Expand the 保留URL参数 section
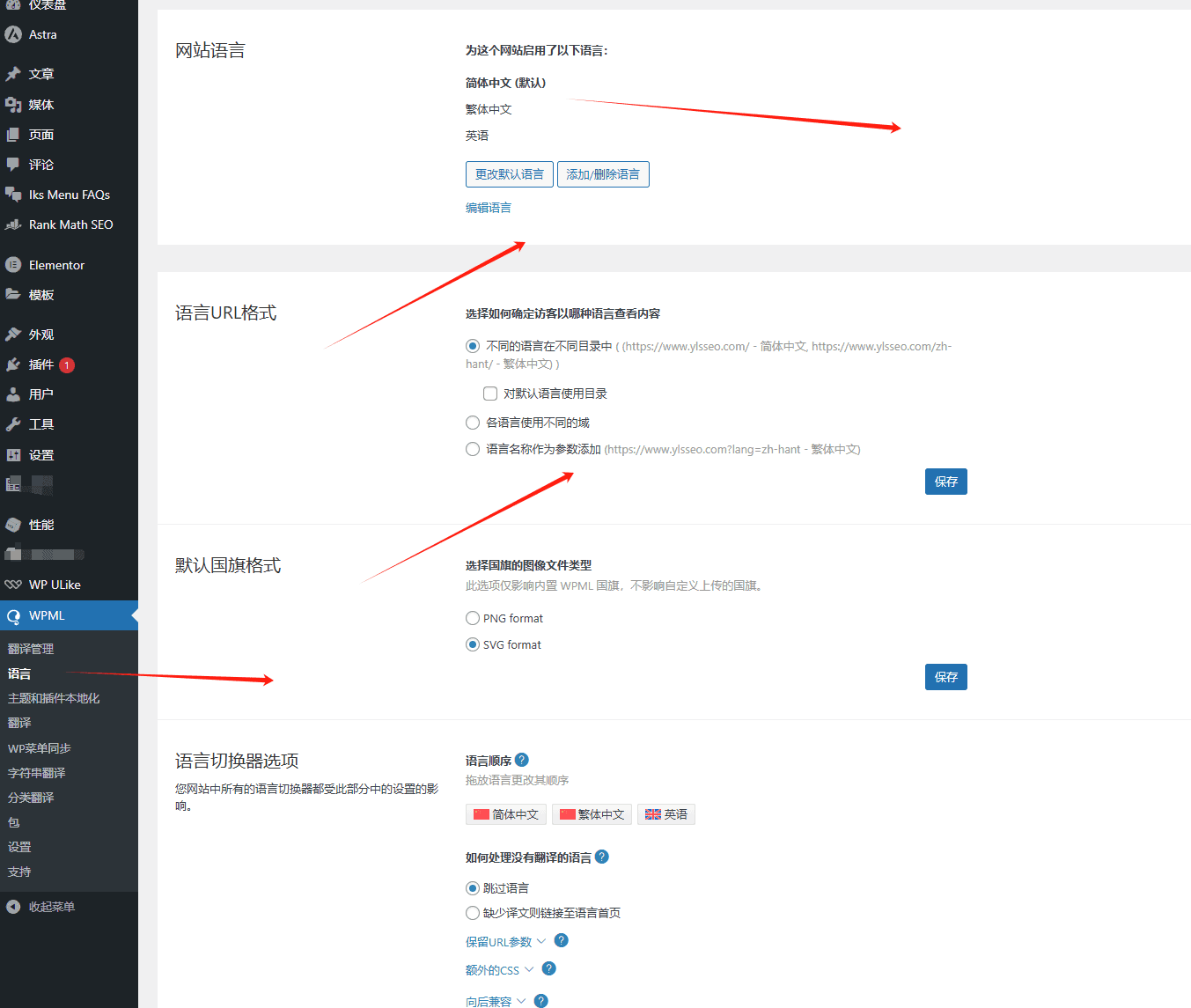The width and height of the screenshot is (1191, 1008). [x=505, y=942]
